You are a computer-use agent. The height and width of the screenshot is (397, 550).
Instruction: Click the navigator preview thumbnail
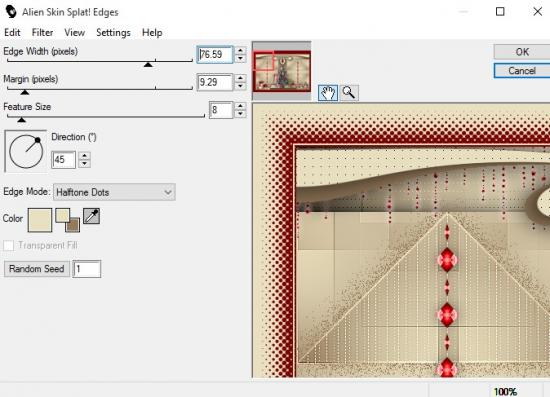(x=282, y=71)
